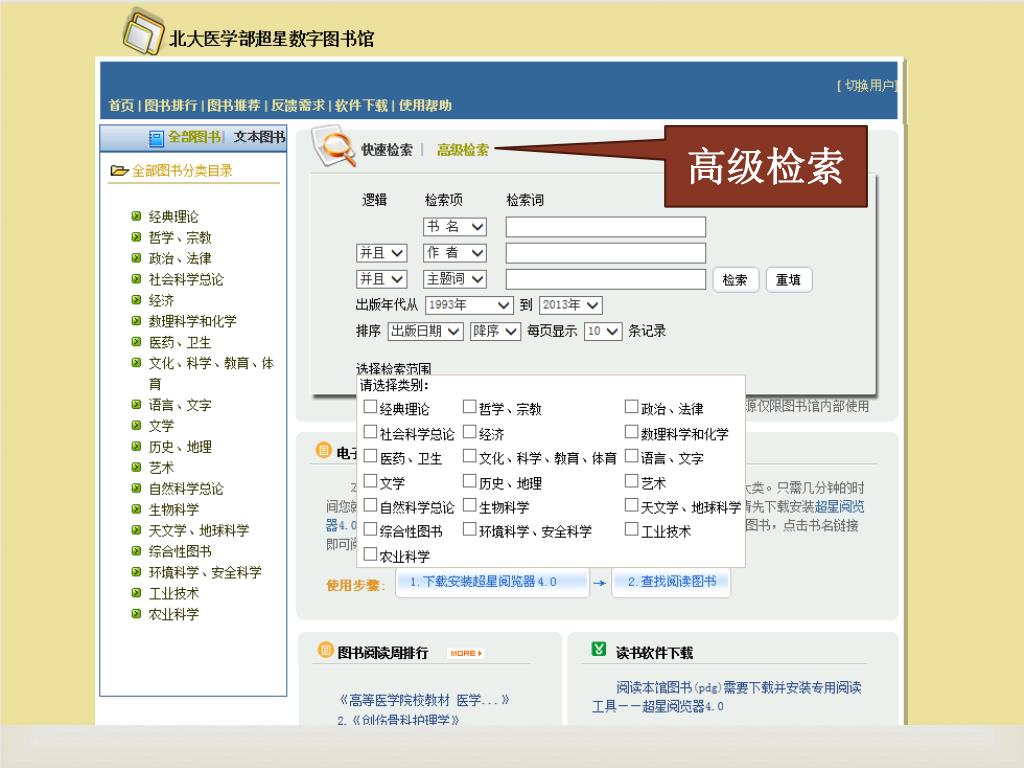The image size is (1024, 768).
Task: Click the magnifying glass search icon
Action: point(333,146)
